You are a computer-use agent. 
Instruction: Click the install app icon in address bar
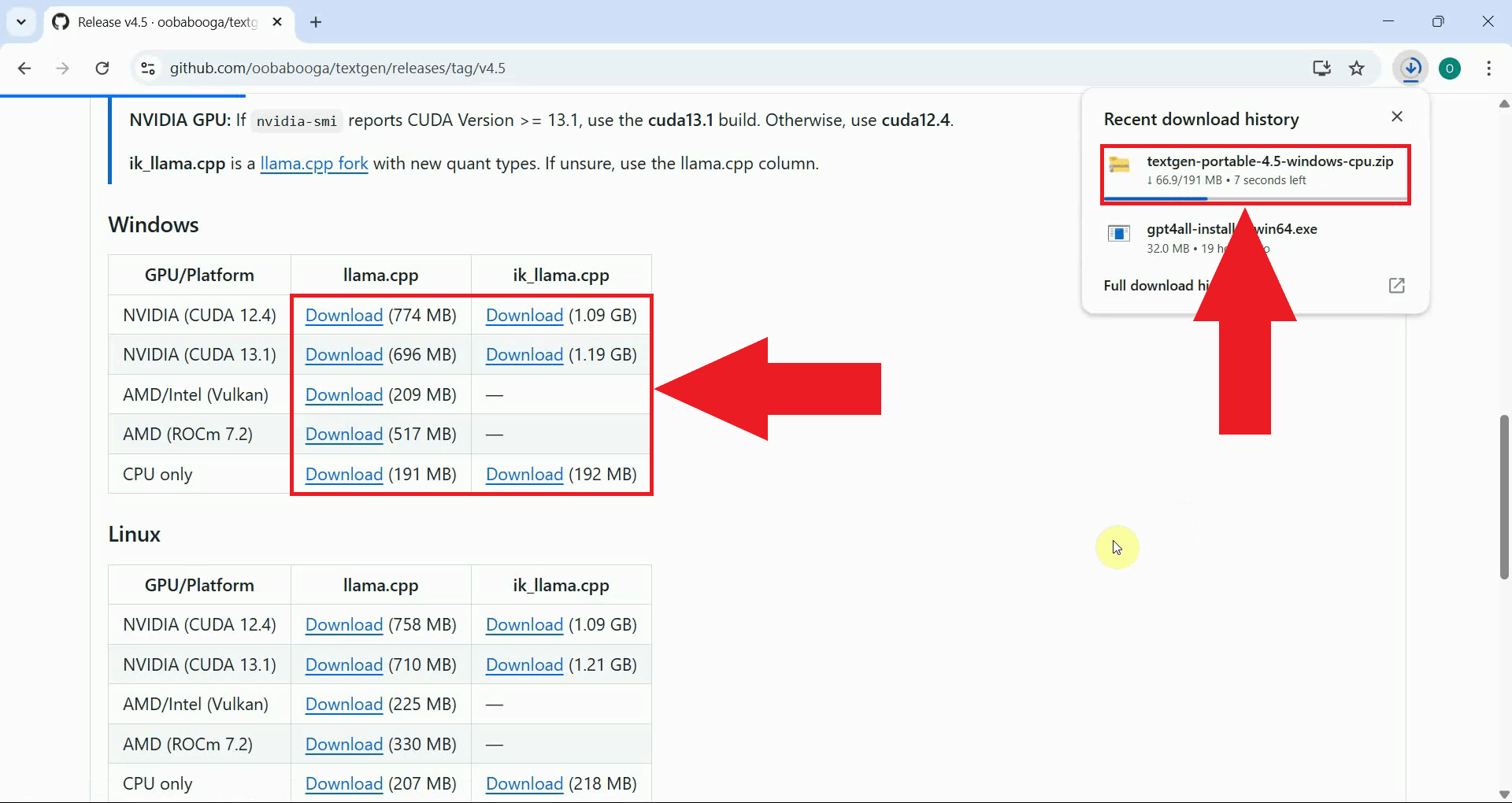(x=1321, y=68)
